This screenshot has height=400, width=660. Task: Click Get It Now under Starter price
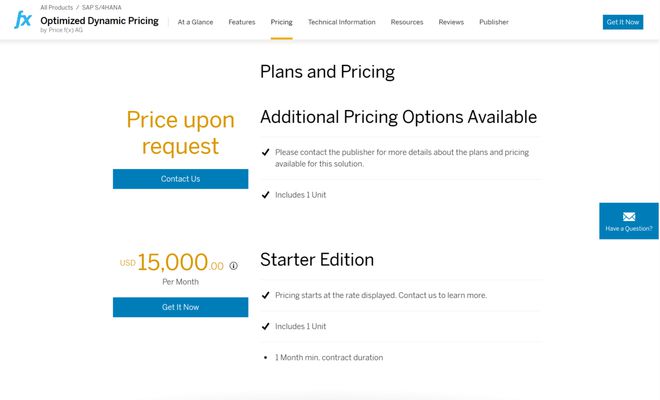coord(180,307)
